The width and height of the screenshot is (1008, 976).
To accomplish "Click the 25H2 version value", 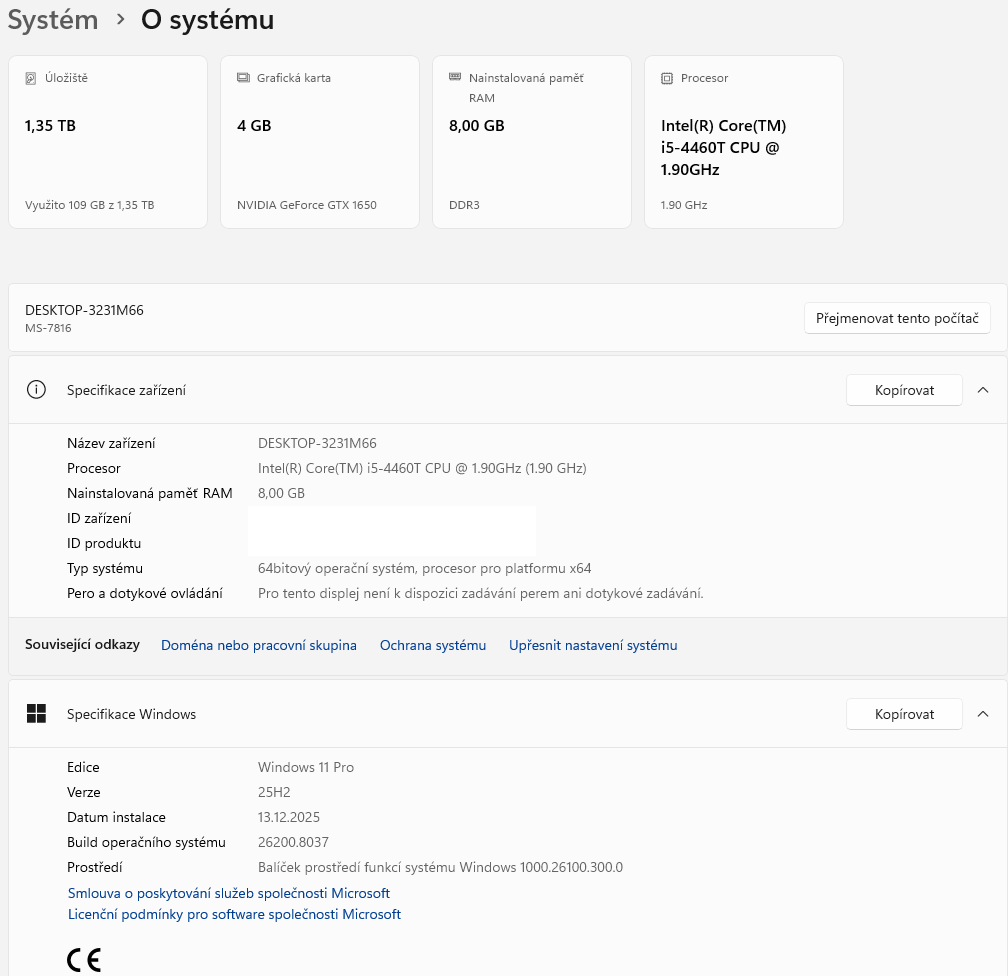I will (x=274, y=792).
